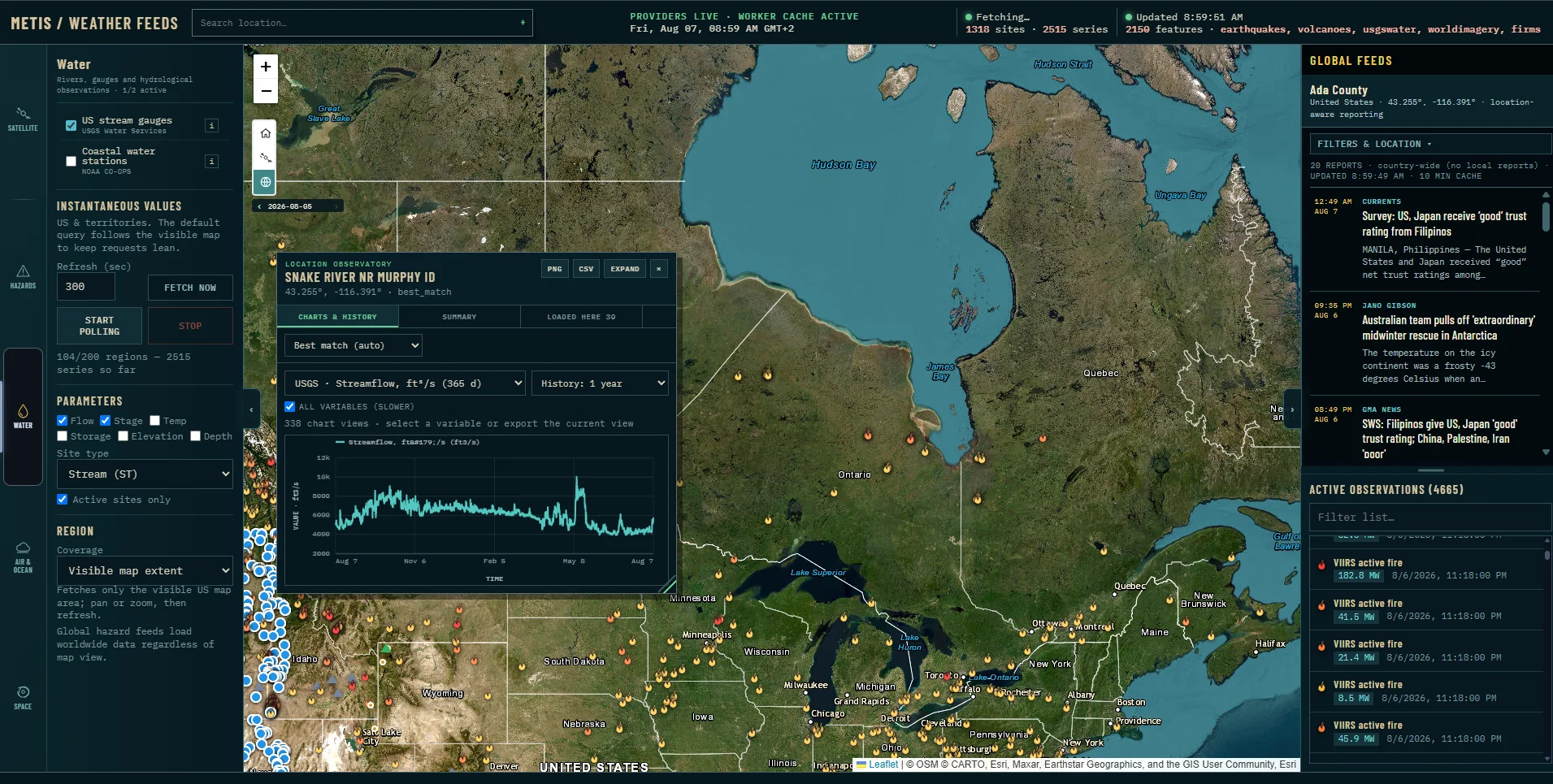Enable the Temp parameter checkbox

coord(154,421)
